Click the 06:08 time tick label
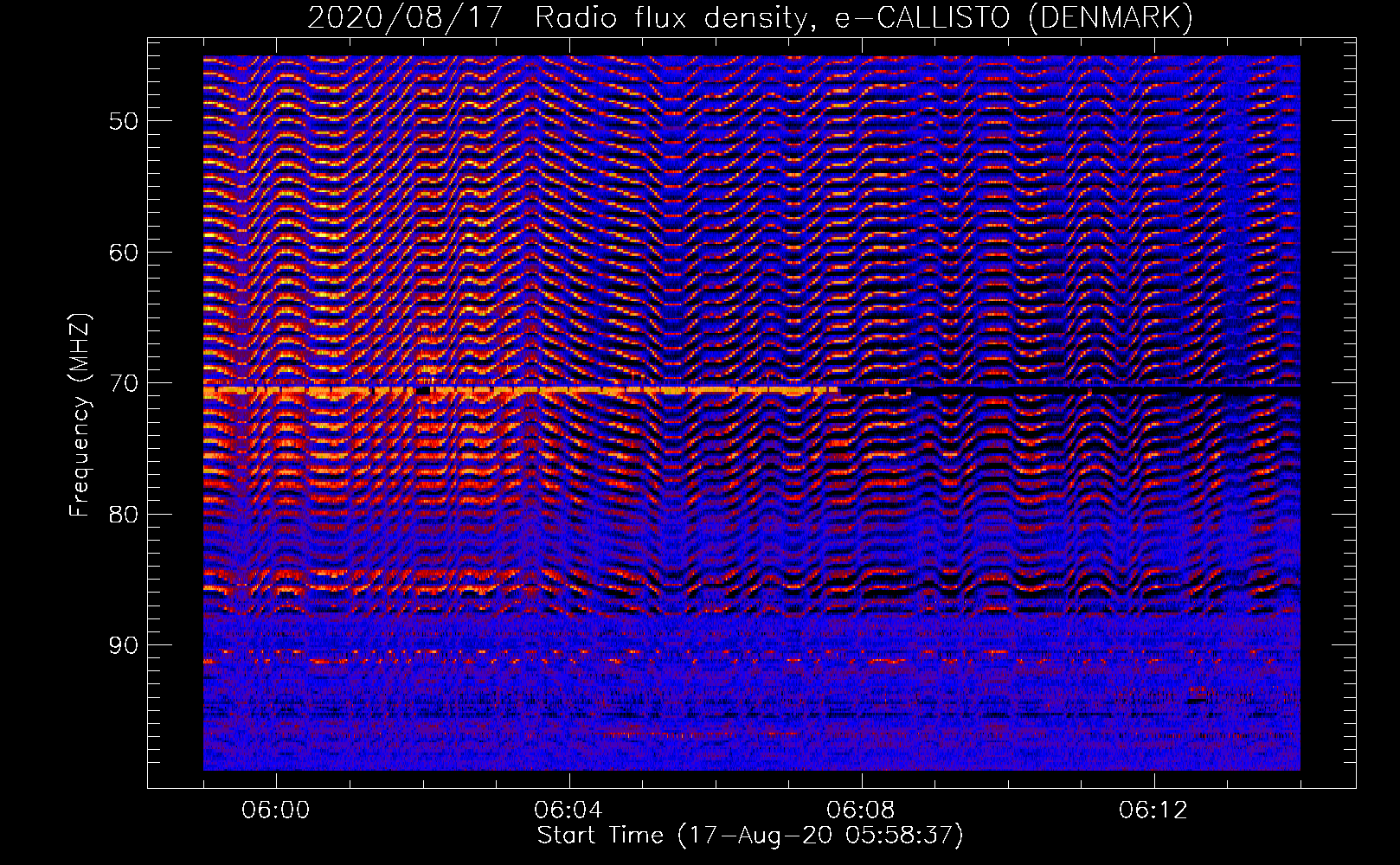1400x865 pixels. pyautogui.click(x=861, y=811)
